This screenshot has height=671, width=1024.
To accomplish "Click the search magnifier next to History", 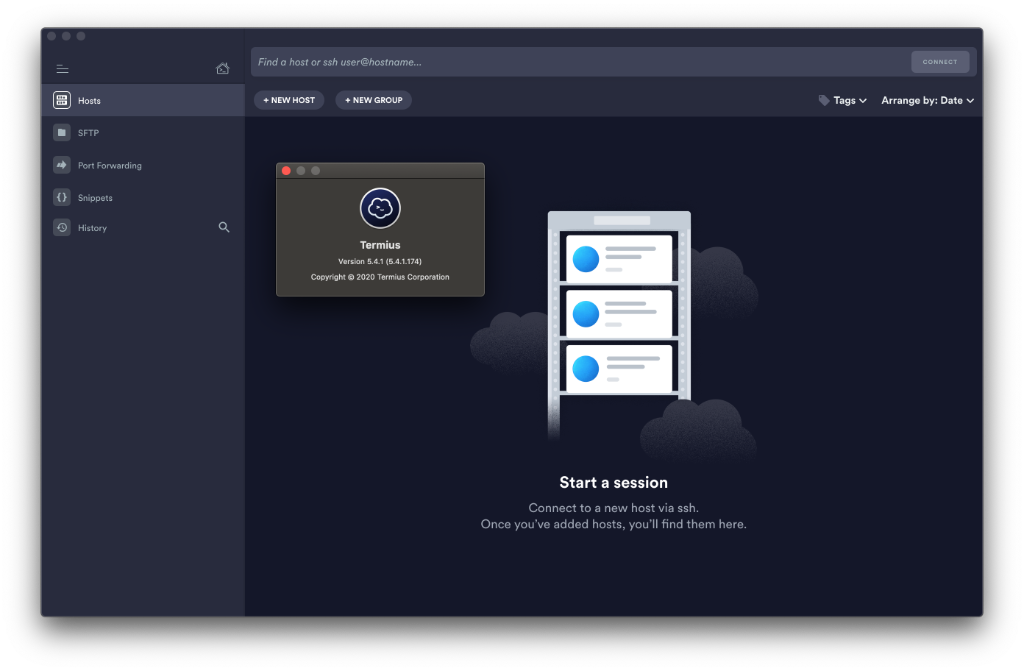I will (224, 227).
